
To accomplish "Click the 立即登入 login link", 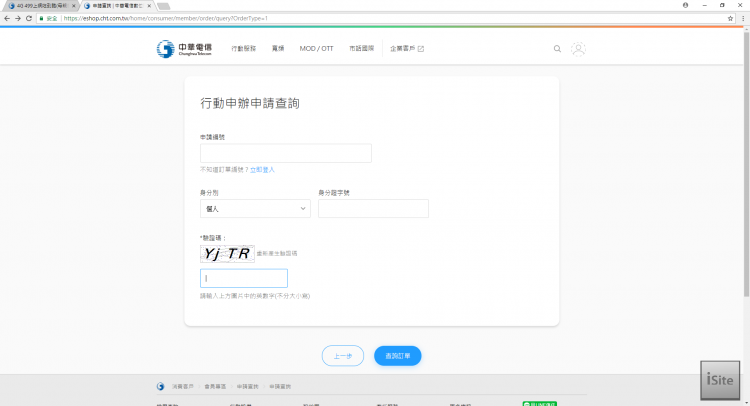I will pyautogui.click(x=261, y=170).
